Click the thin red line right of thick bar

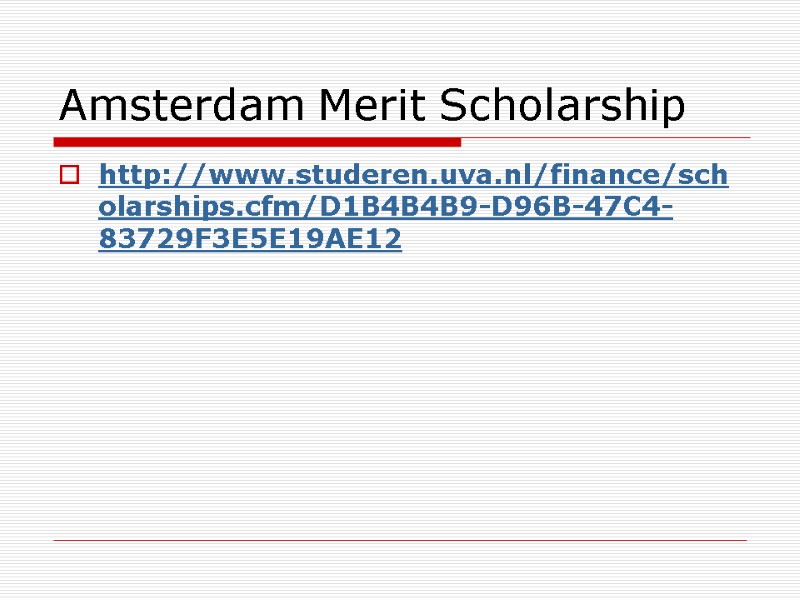point(605,138)
